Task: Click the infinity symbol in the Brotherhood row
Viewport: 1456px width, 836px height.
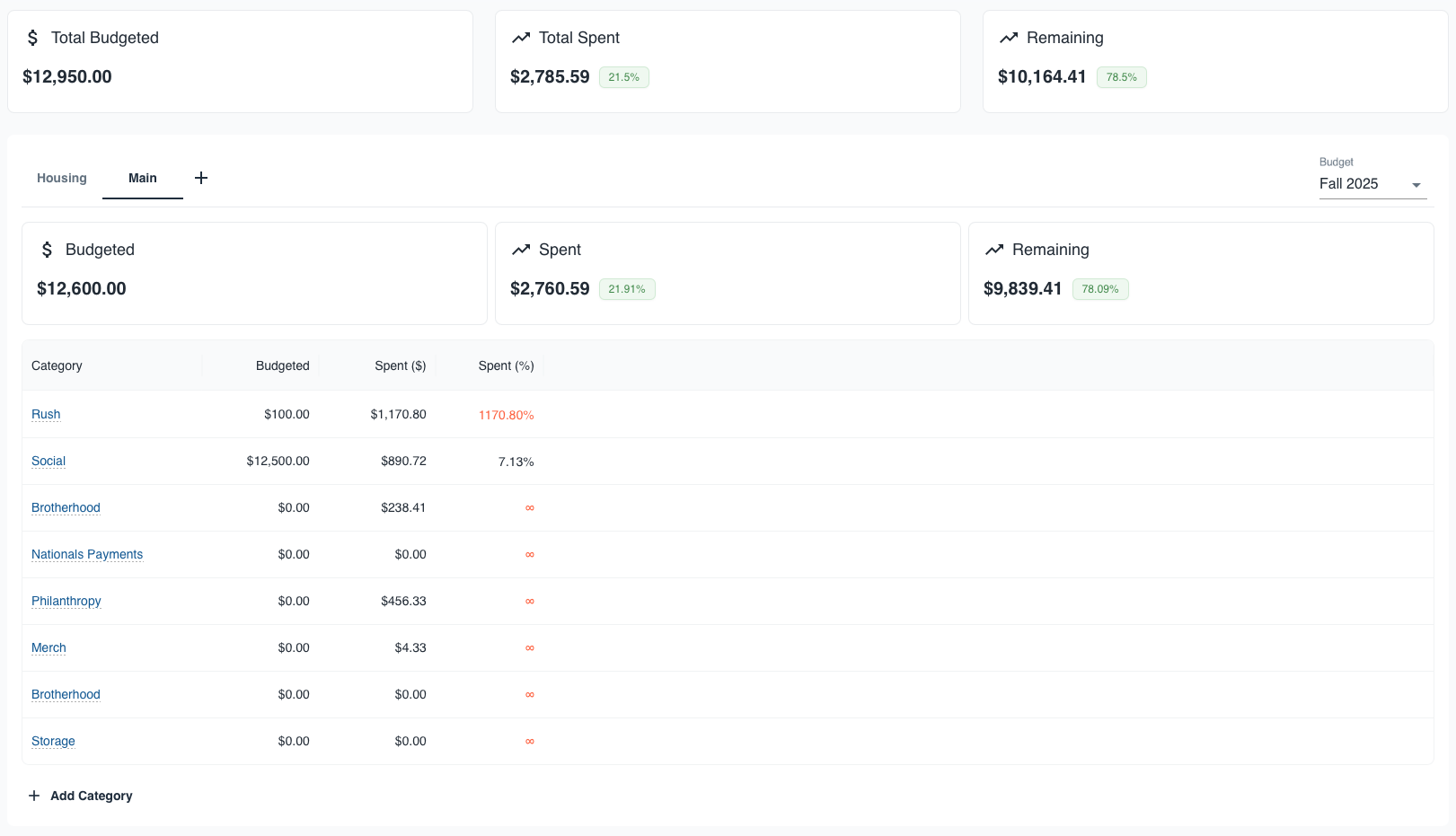Action: click(529, 507)
